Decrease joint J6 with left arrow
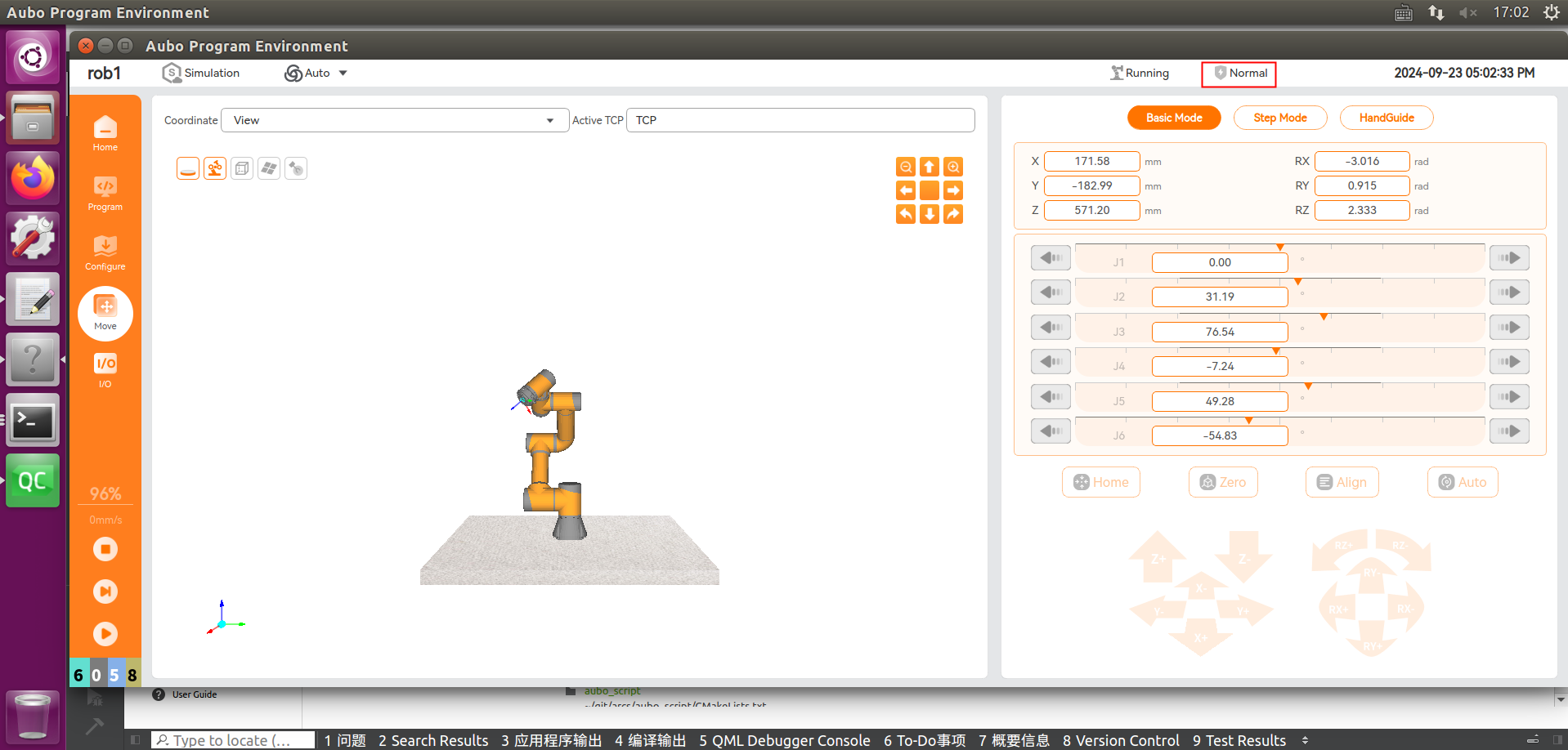 pyautogui.click(x=1051, y=431)
